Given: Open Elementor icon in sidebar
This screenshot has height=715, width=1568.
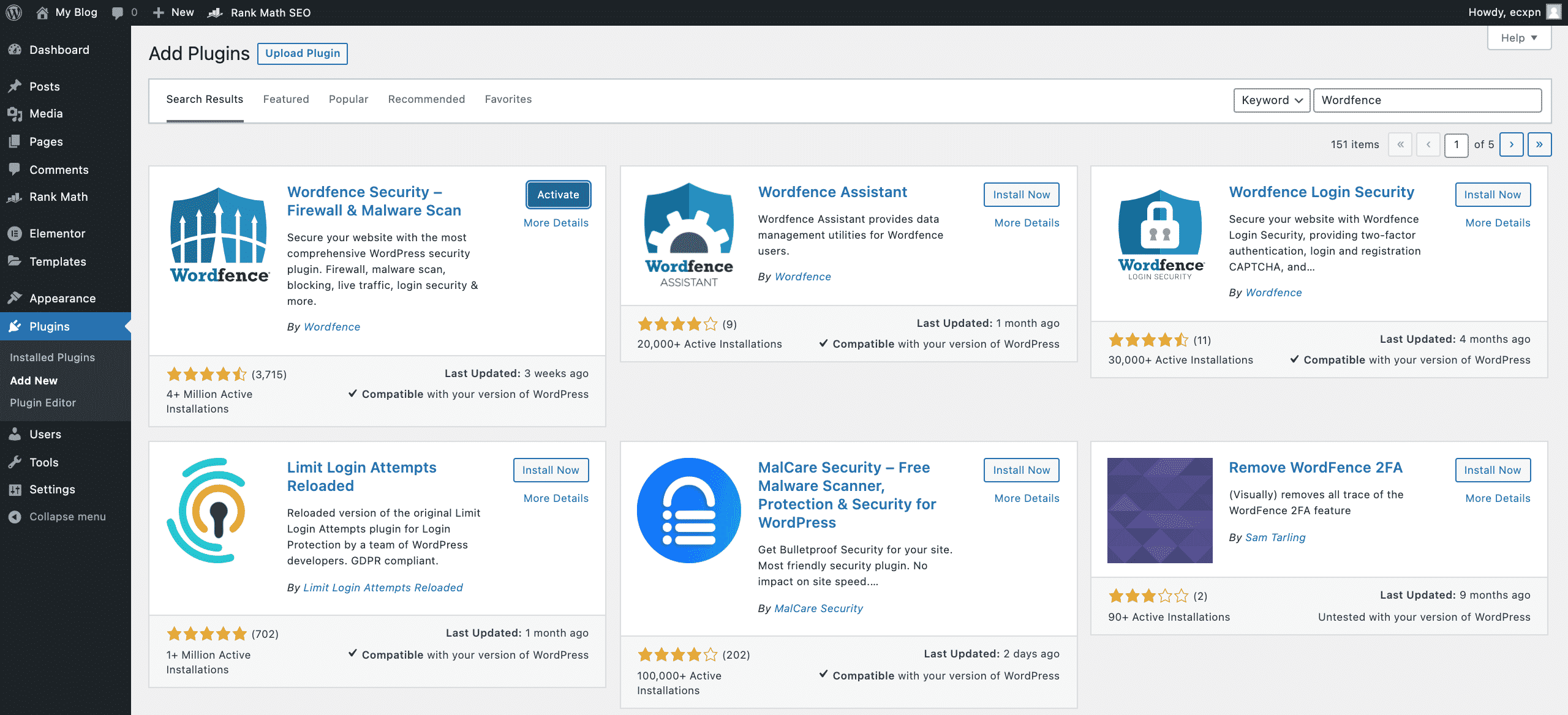Looking at the screenshot, I should 15,233.
